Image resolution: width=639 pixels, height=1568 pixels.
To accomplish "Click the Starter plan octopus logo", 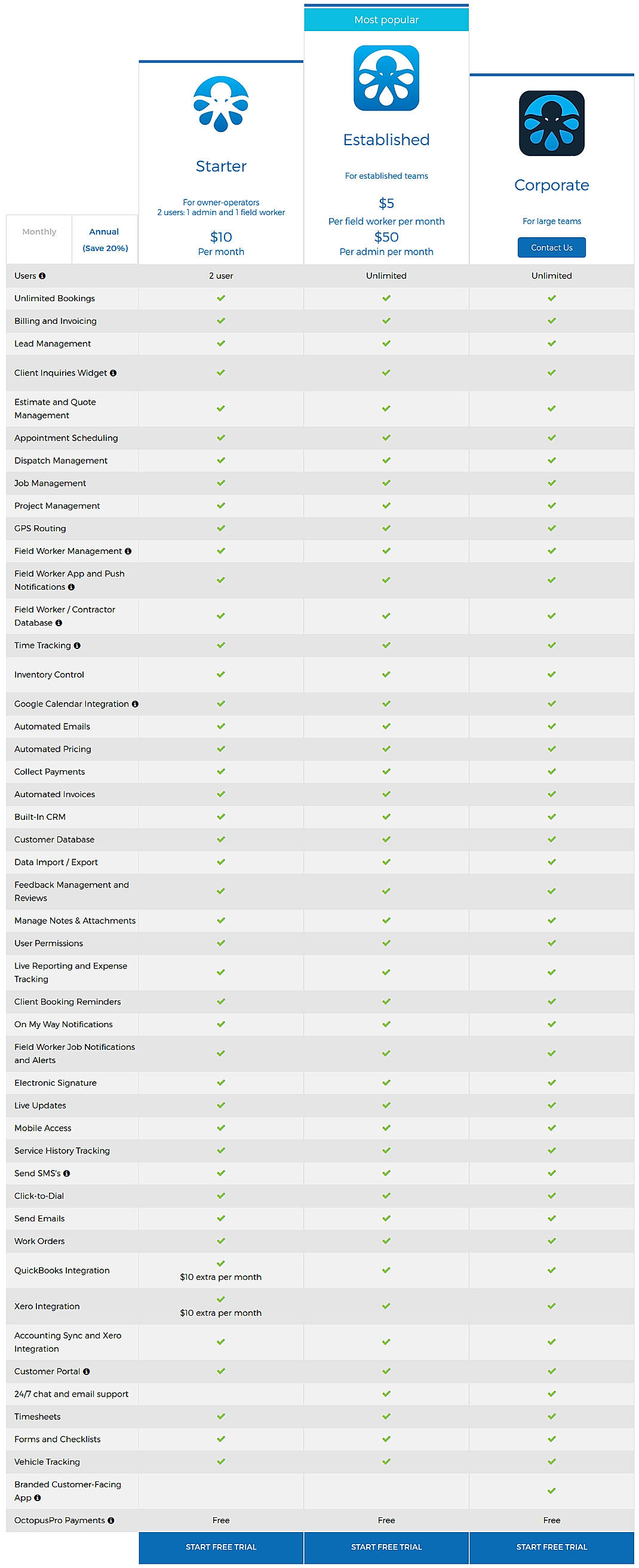I will [221, 105].
